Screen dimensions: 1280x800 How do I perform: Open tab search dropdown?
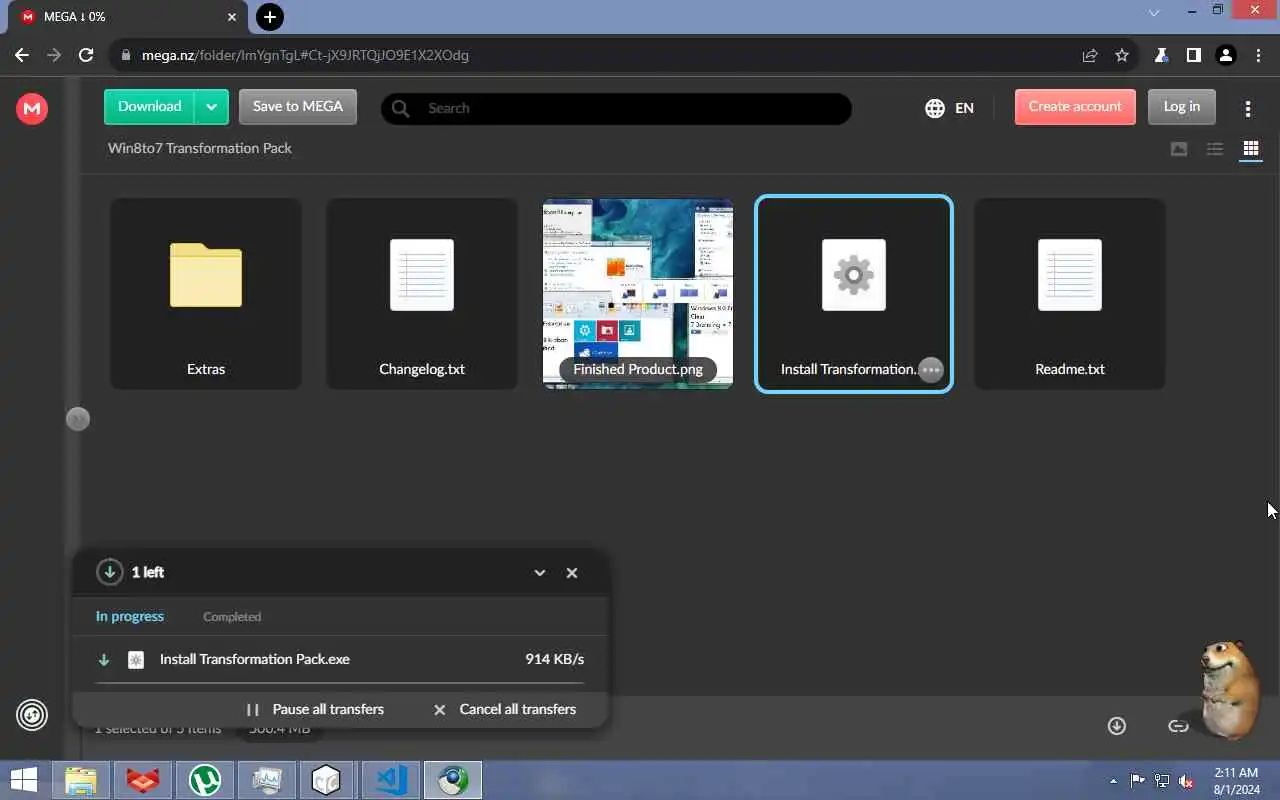(1154, 12)
